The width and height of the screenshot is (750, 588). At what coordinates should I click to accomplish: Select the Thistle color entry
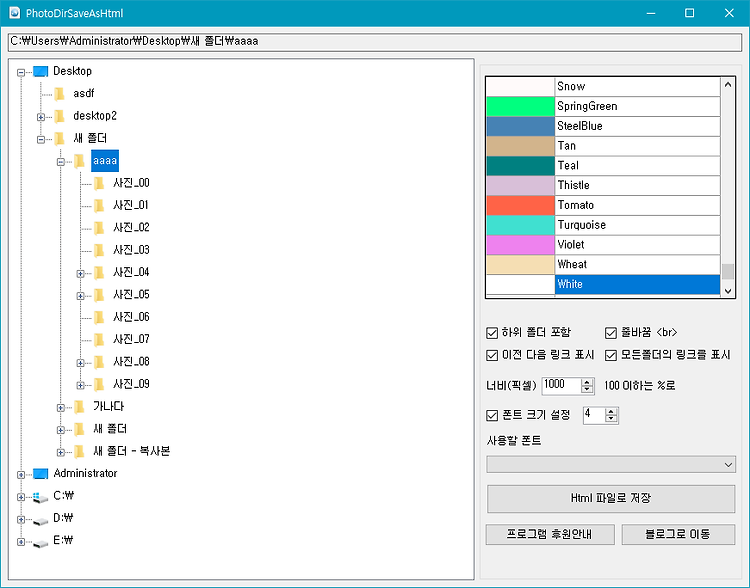[603, 186]
